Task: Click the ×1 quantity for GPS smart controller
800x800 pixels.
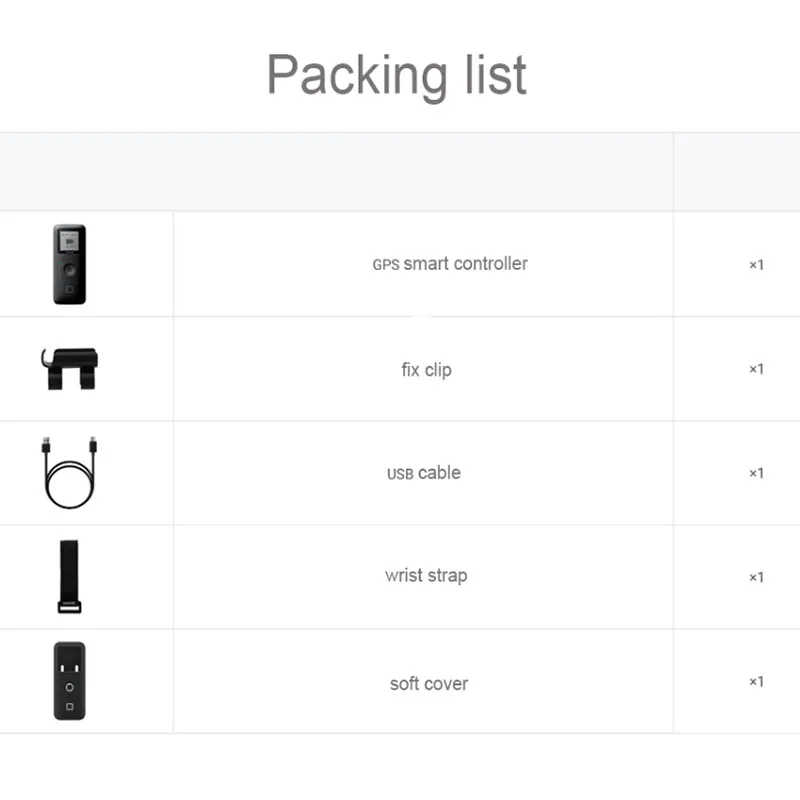Action: pos(756,265)
